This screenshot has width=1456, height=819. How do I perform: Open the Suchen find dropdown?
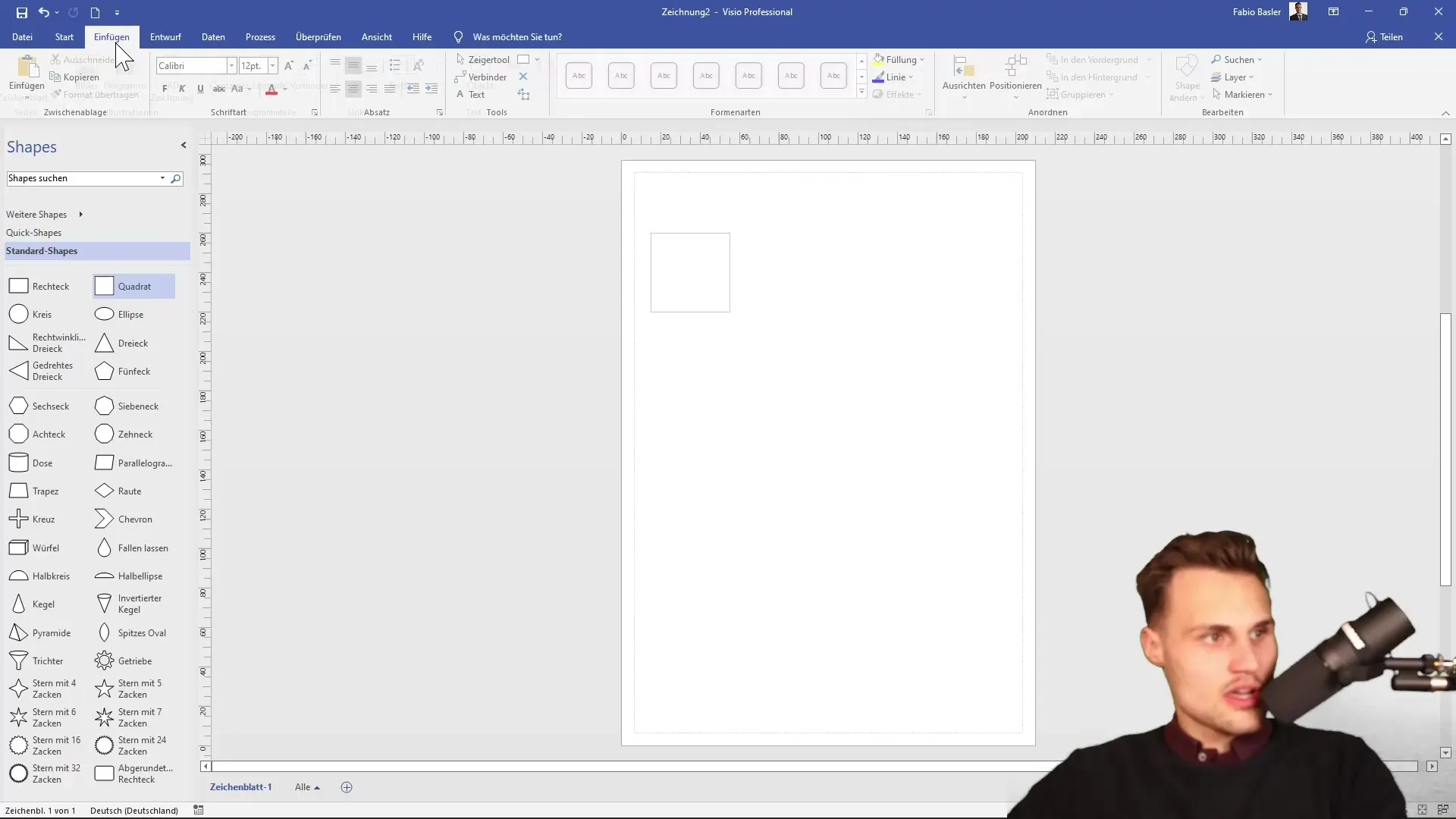click(1237, 59)
